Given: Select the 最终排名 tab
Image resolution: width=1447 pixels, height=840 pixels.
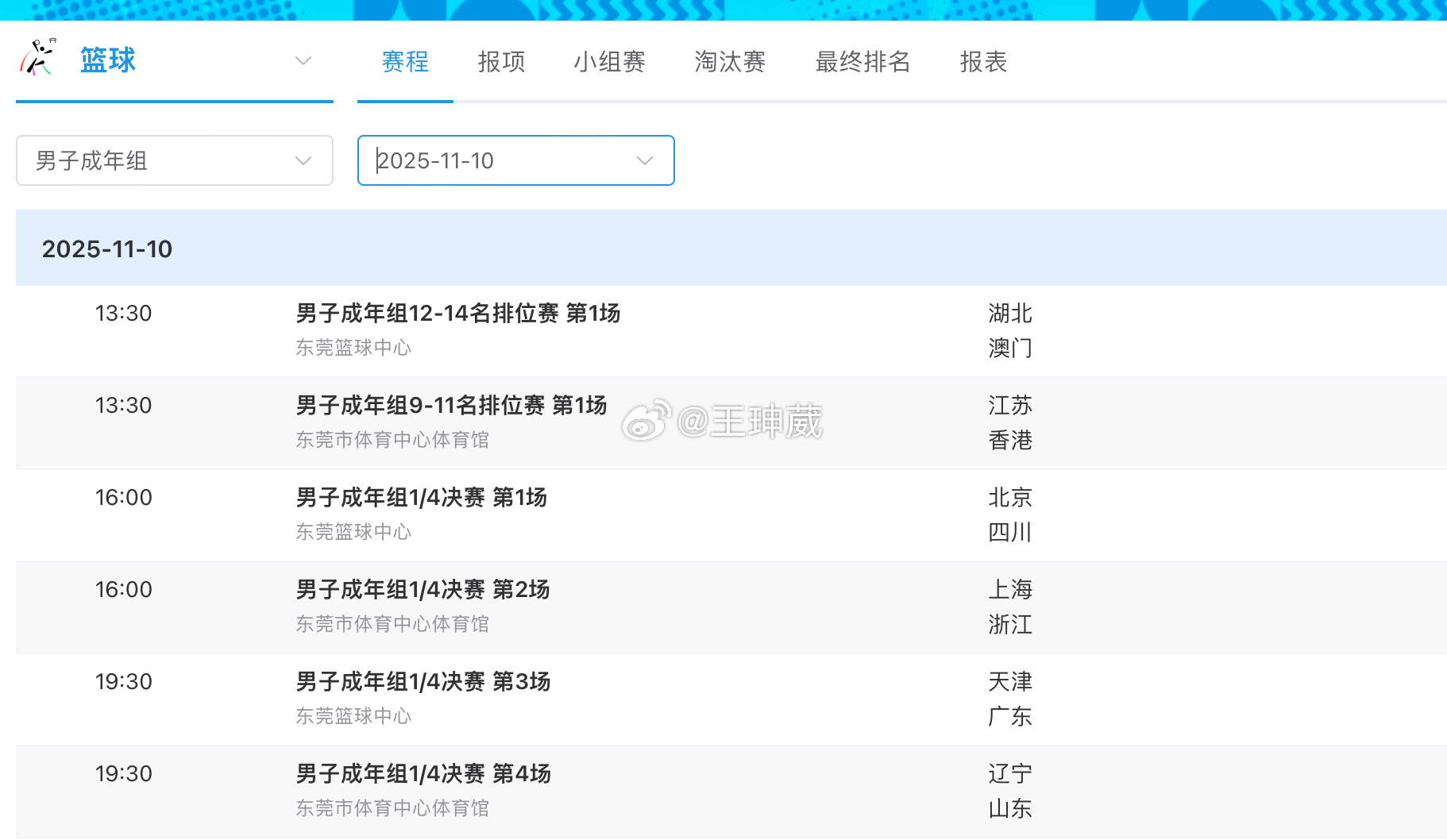Looking at the screenshot, I should click(862, 62).
